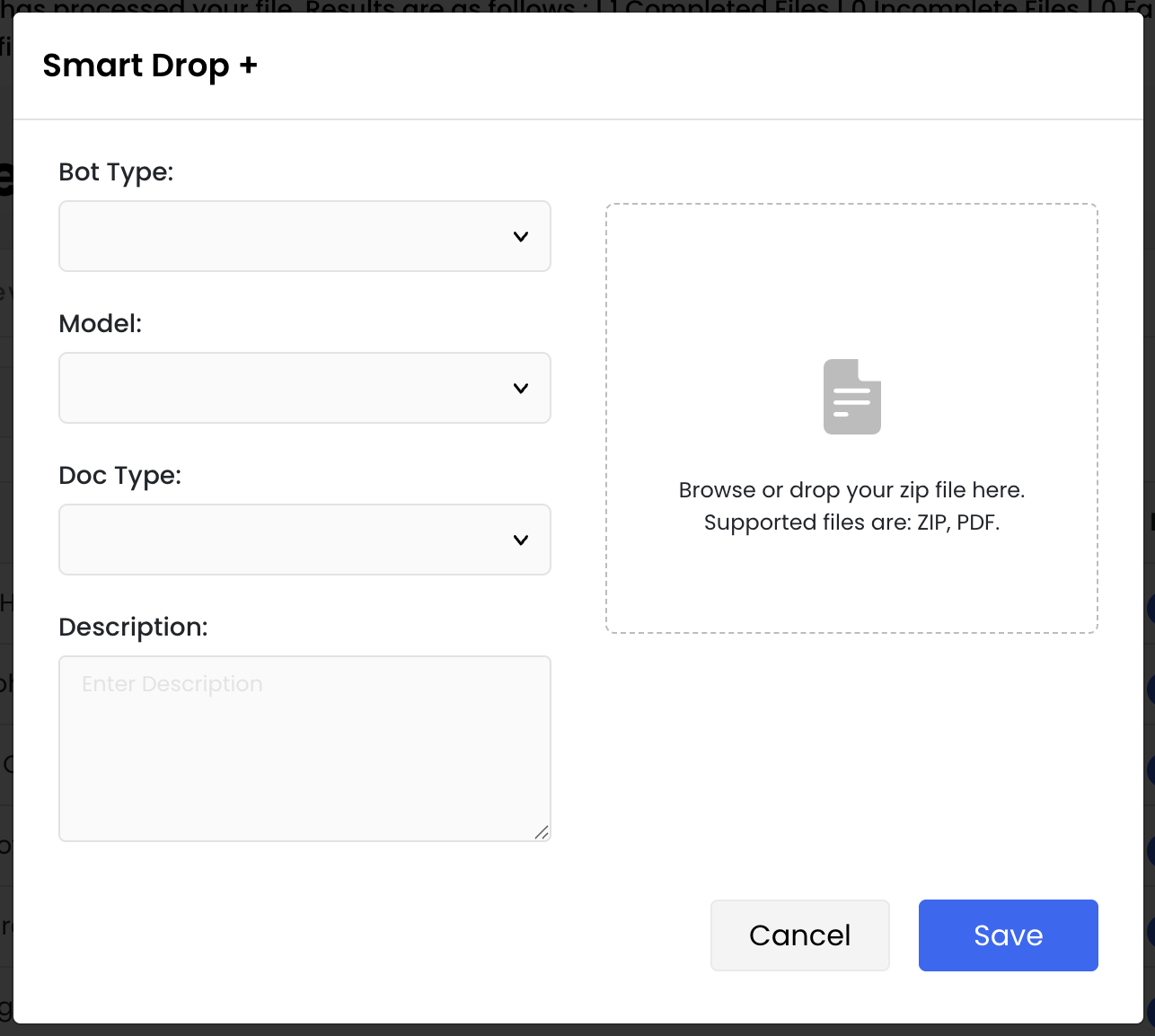Click "Browse or drop your zip file here" text
The height and width of the screenshot is (1036, 1155).
(851, 490)
